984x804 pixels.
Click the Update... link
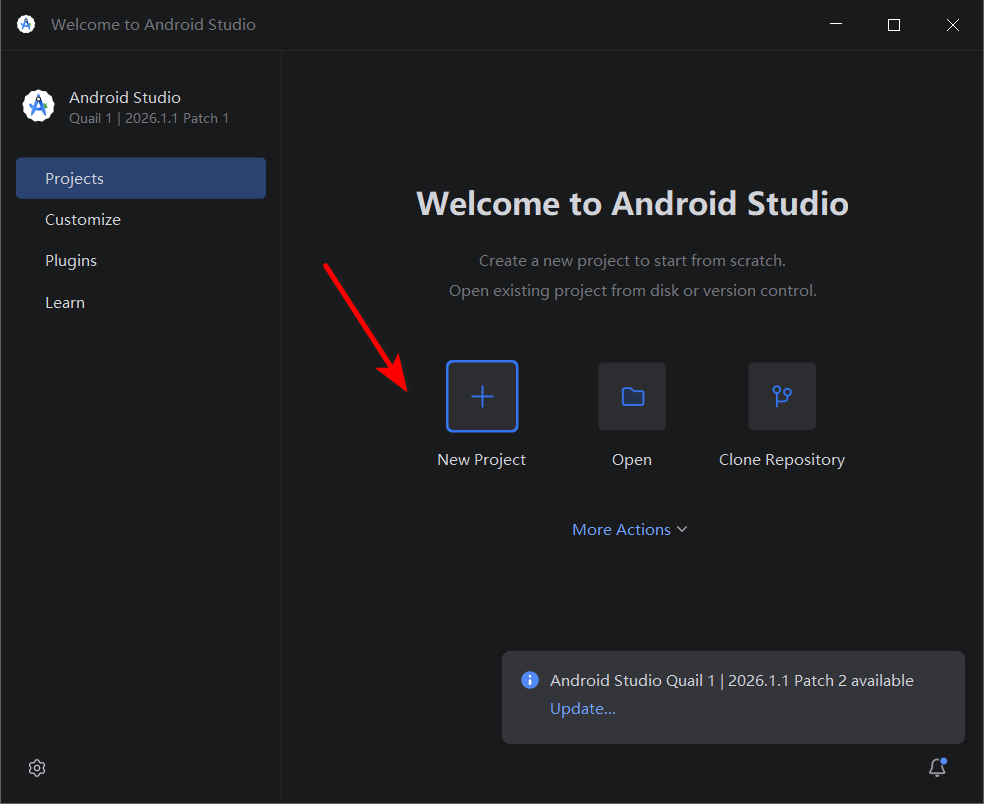pos(582,709)
